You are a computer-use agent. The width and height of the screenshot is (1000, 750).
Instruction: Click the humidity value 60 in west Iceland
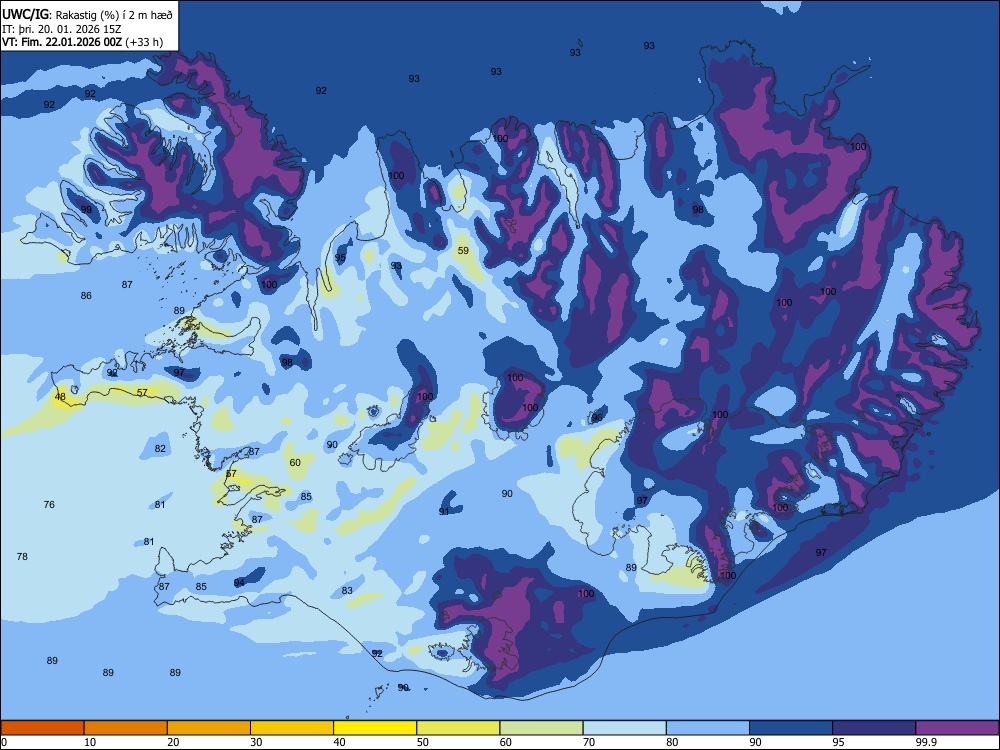tap(295, 462)
